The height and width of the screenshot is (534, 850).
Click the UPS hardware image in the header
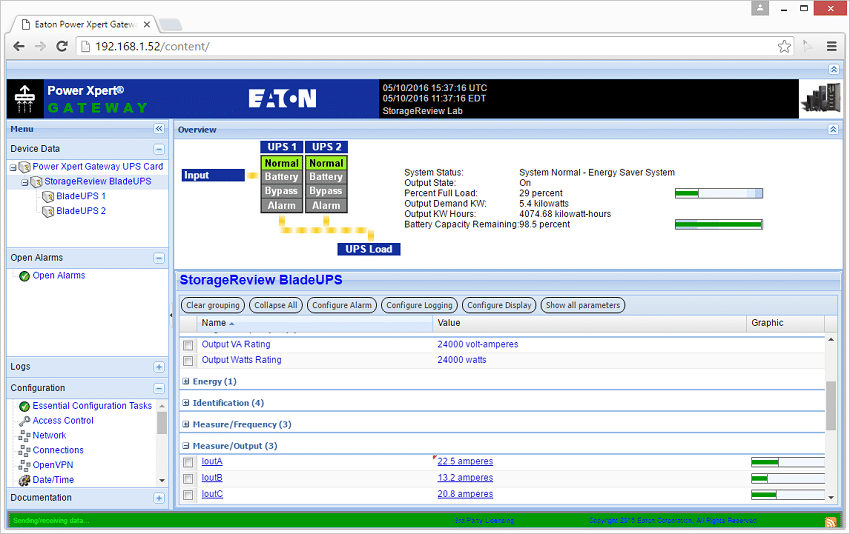(821, 99)
